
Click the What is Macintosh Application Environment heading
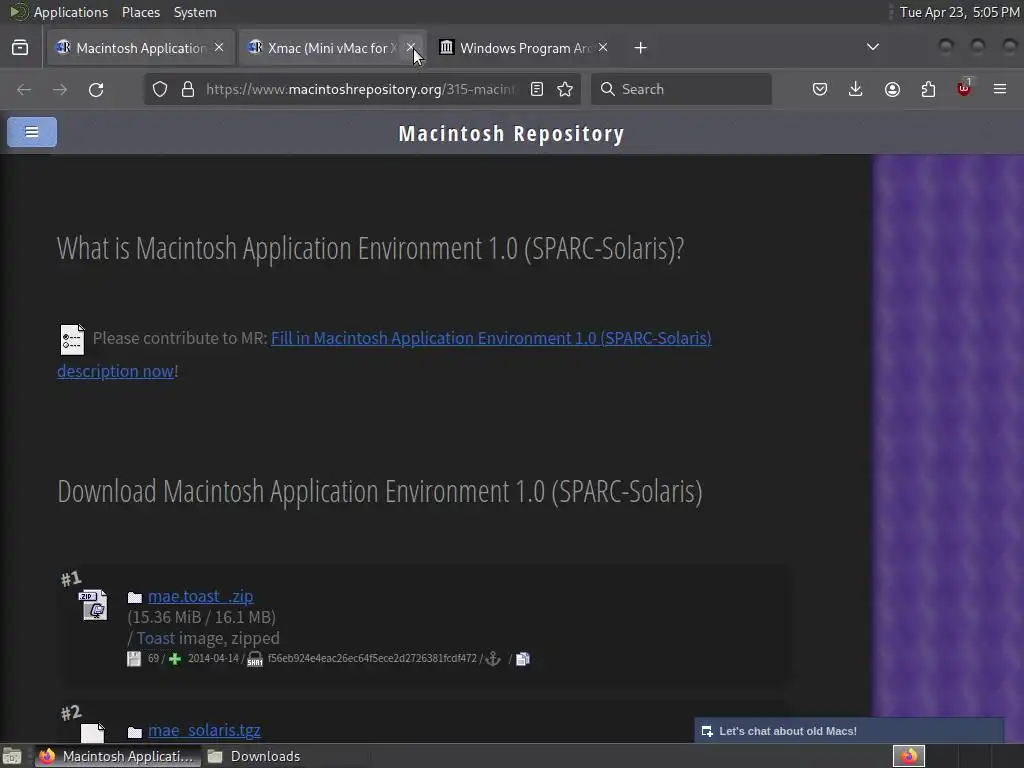click(370, 248)
